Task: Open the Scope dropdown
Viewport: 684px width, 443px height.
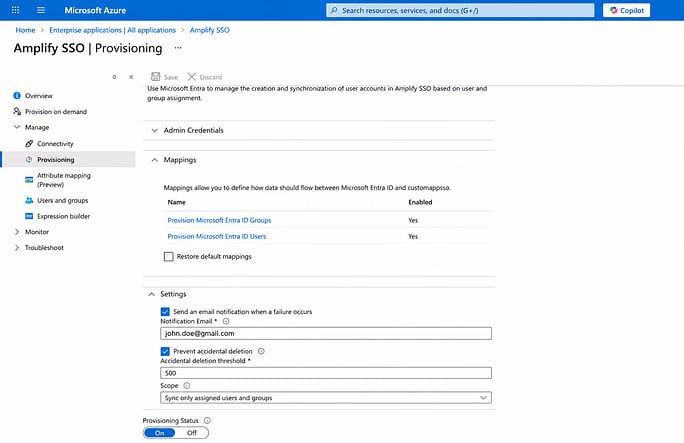Action: (x=326, y=398)
